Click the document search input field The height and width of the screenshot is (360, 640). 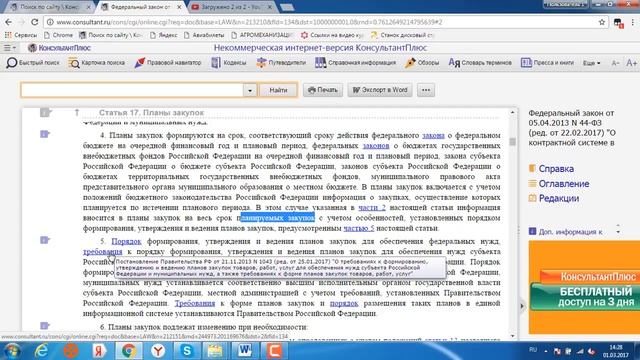tap(132, 90)
